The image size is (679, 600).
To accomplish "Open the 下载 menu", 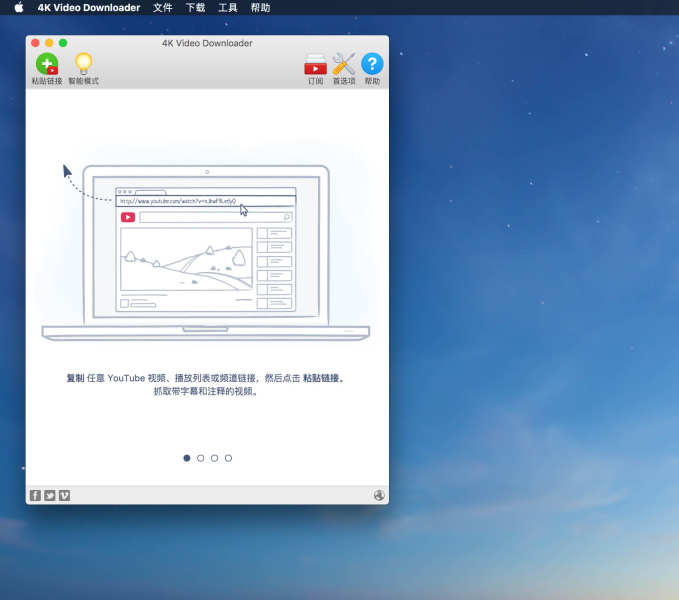I will click(195, 7).
